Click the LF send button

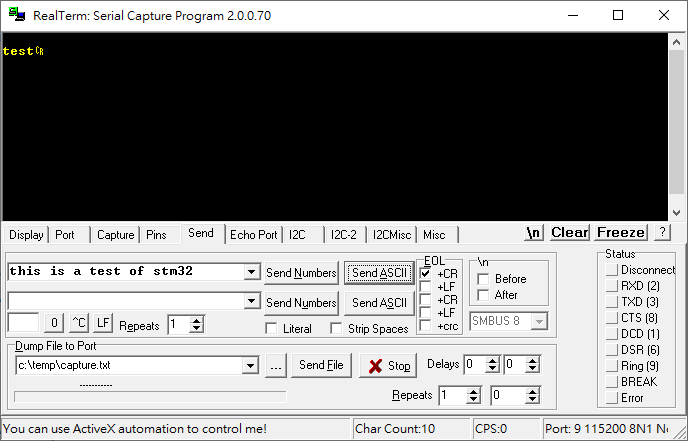[103, 323]
